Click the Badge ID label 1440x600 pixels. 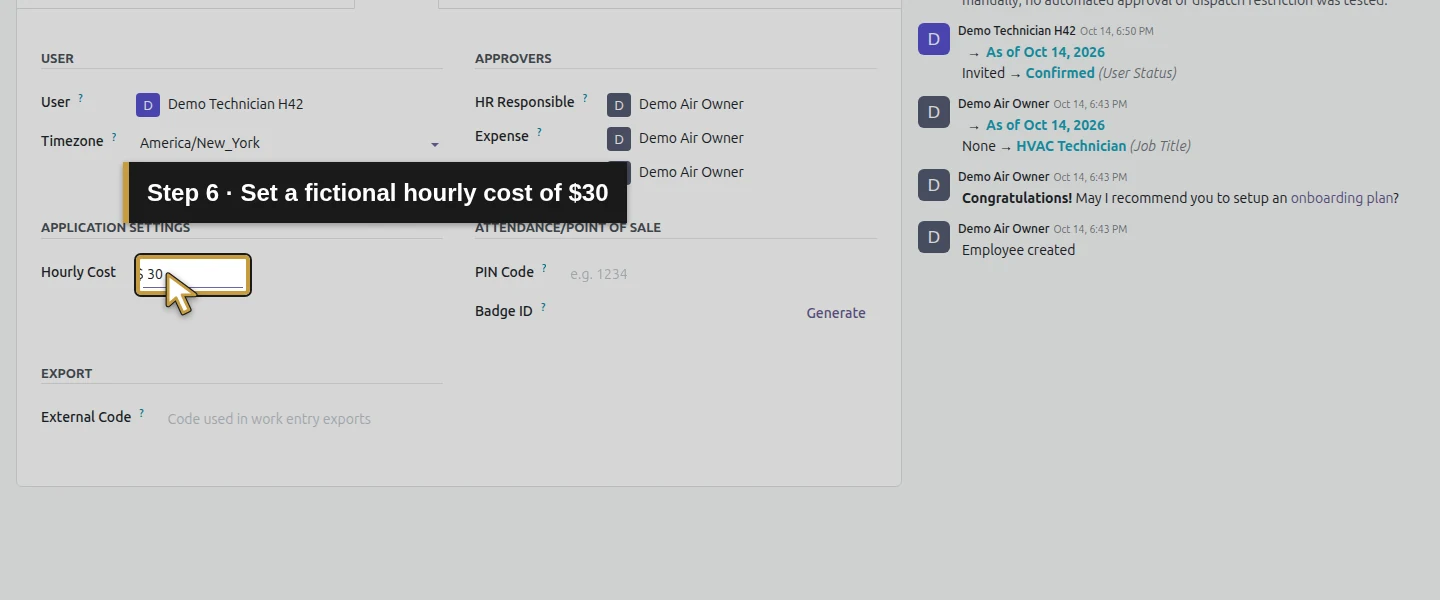click(504, 311)
